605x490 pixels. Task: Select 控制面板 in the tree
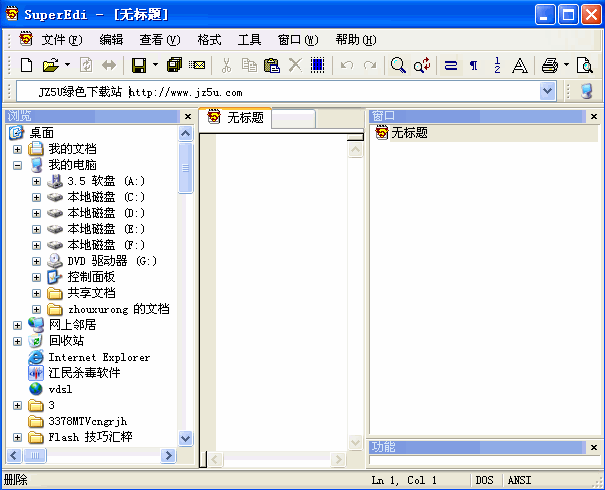91,277
